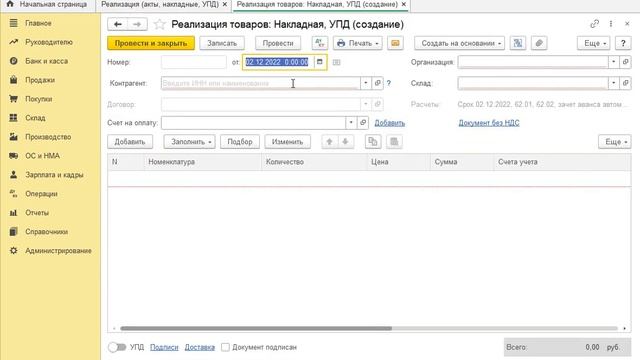This screenshot has width=640, height=360.
Task: Show Дт/Кт postings icon
Action: (x=320, y=43)
